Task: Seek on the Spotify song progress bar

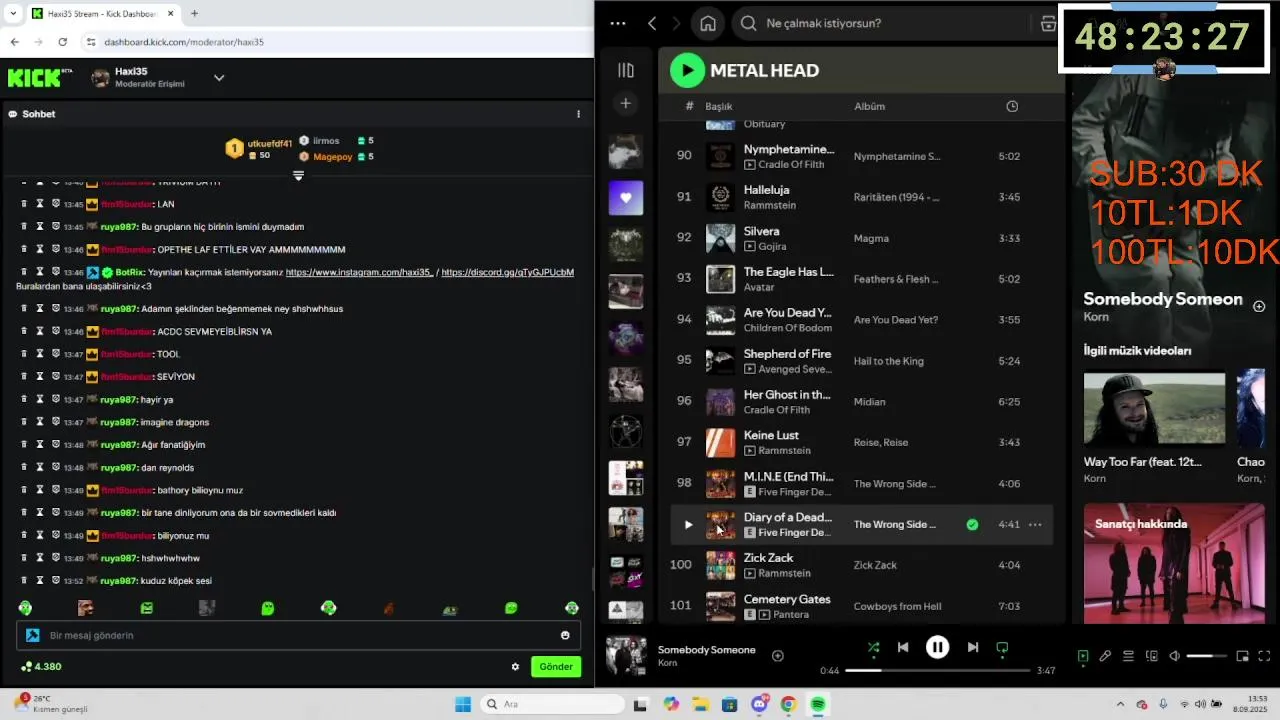Action: pos(937,670)
